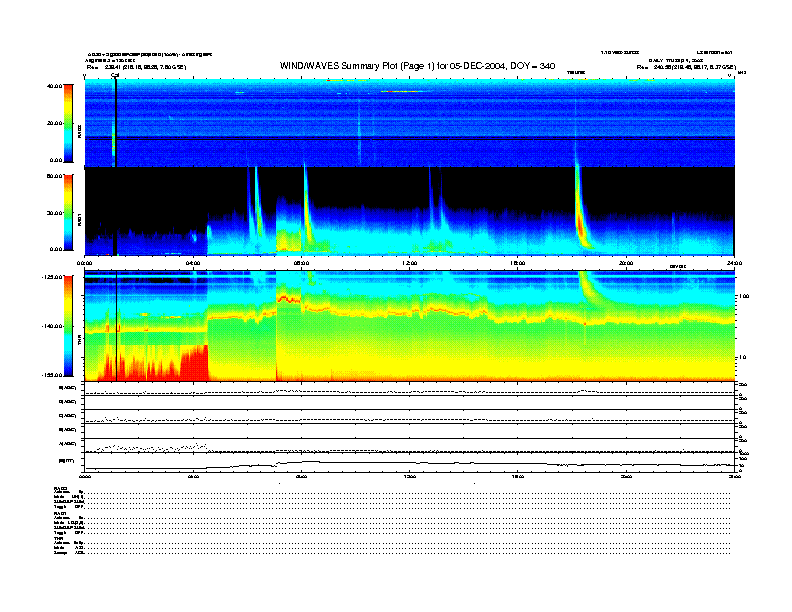Select the 16:00 time axis label
Viewport: 792px width, 612px height.
(518, 263)
